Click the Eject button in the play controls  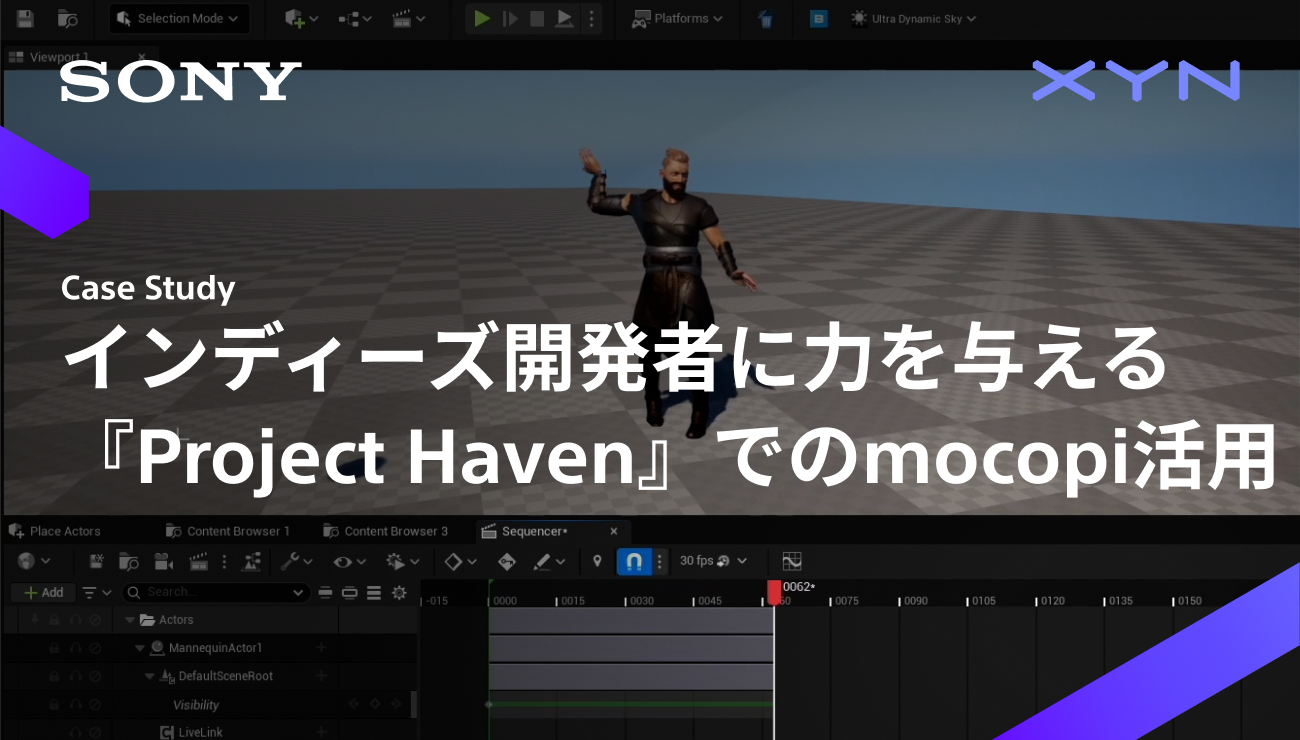click(x=564, y=18)
